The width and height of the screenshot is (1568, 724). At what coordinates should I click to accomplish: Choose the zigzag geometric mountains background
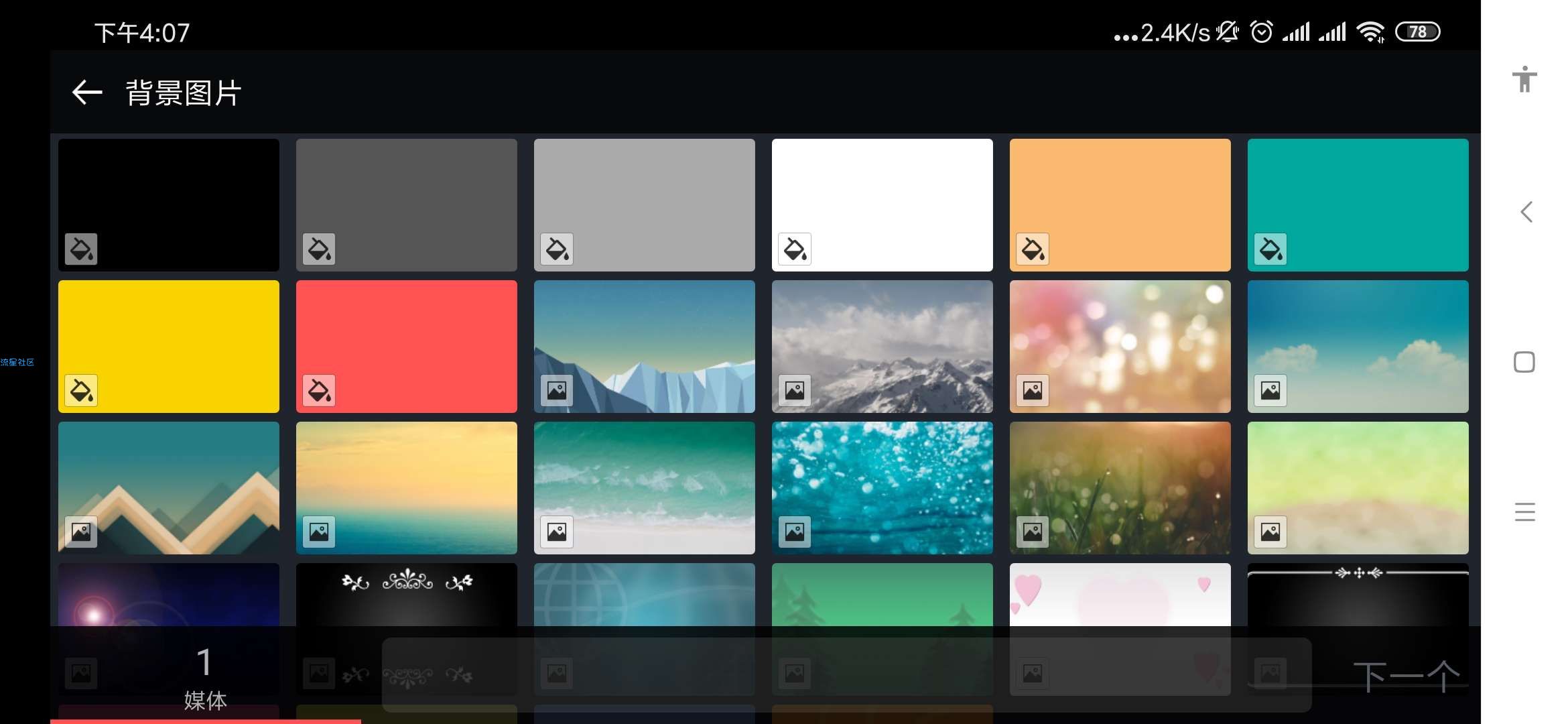coord(169,488)
